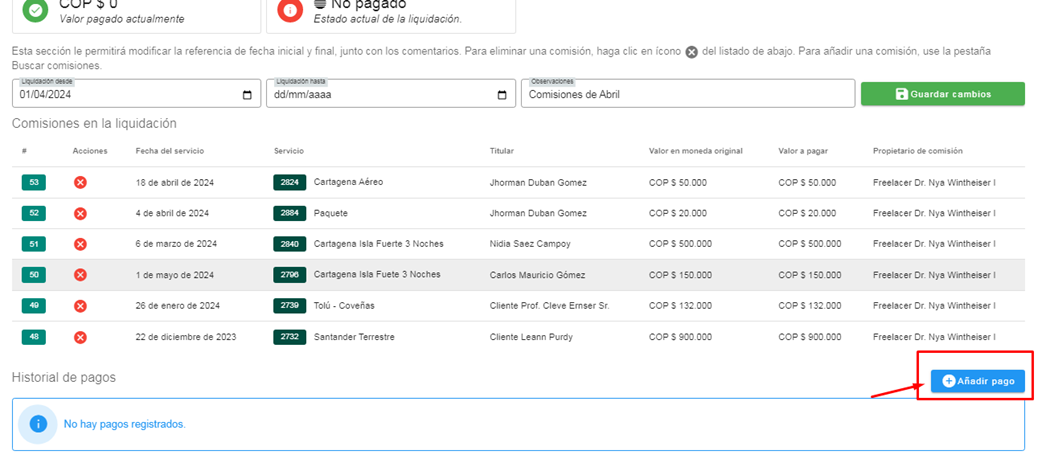Viewport: 1050px width, 463px height.
Task: Click service badge 2732 Santander Terrestre
Action: click(289, 337)
